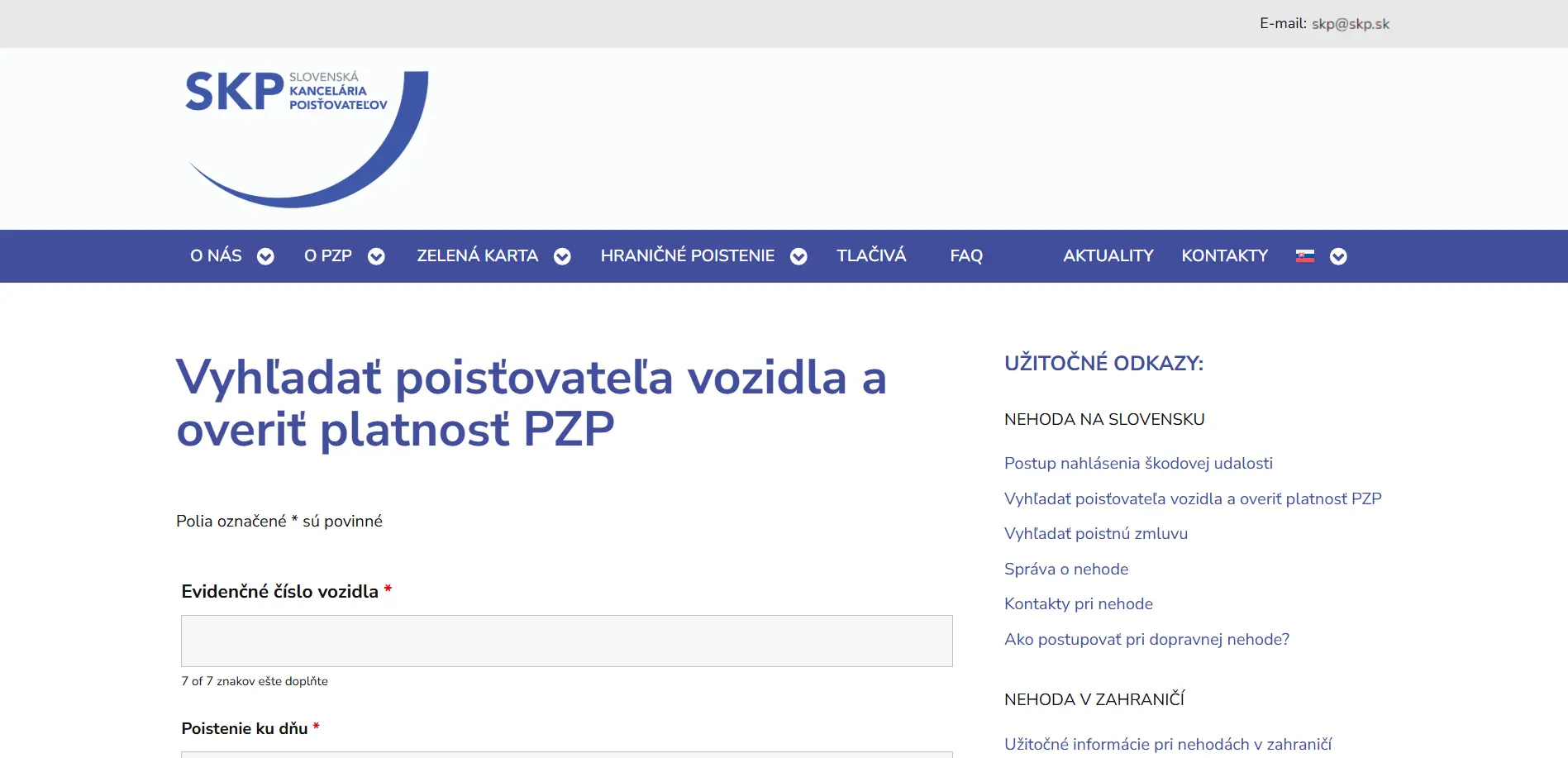
Task: Open Ako postupovať pri dopravnej nehode link
Action: (1146, 640)
